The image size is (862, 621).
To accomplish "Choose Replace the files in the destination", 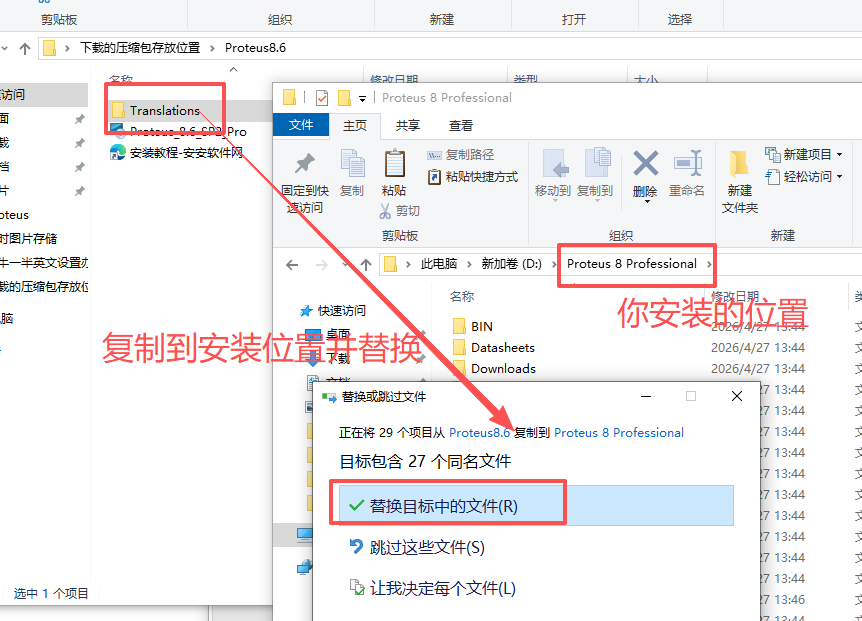I will click(536, 506).
